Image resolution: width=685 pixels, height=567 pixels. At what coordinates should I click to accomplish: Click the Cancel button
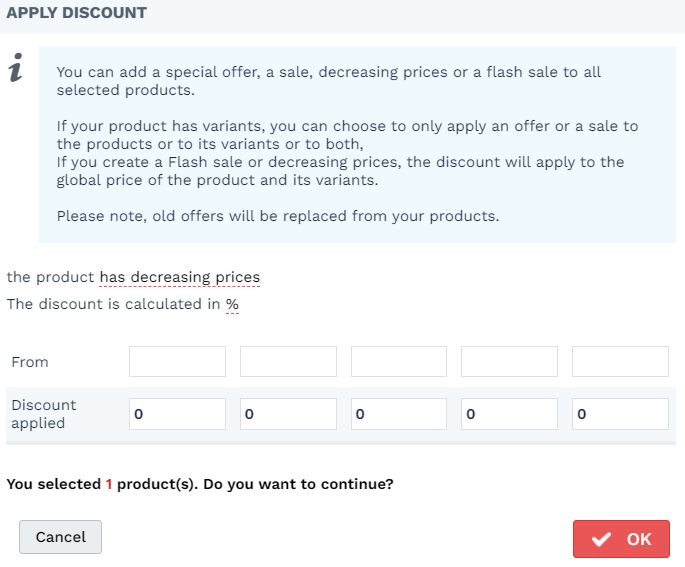coord(60,537)
